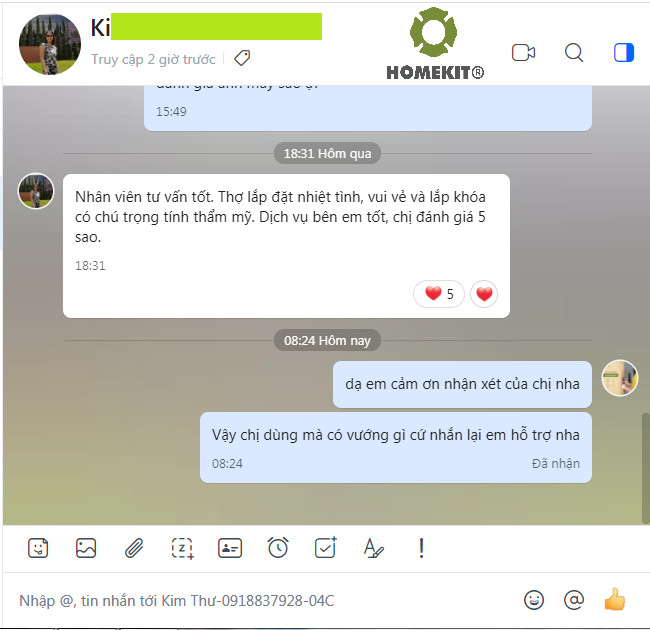Click the tag label icon beside access status
Image resolution: width=650 pixels, height=630 pixels.
(242, 58)
